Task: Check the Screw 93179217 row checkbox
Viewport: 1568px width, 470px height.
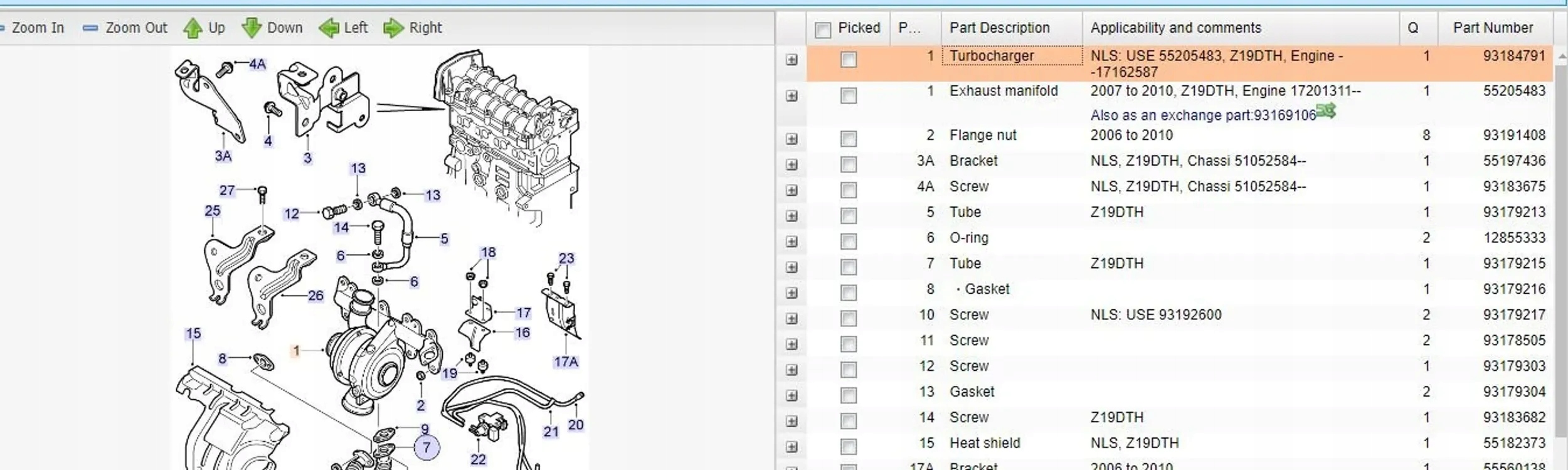Action: tap(848, 319)
